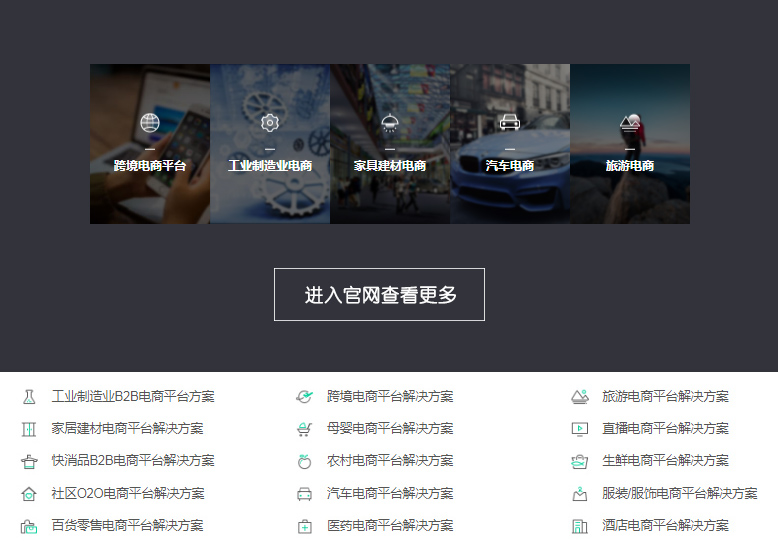The width and height of the screenshot is (778, 550).
Task: Open the 跨境电商平台解决方案 link
Action: (x=390, y=396)
